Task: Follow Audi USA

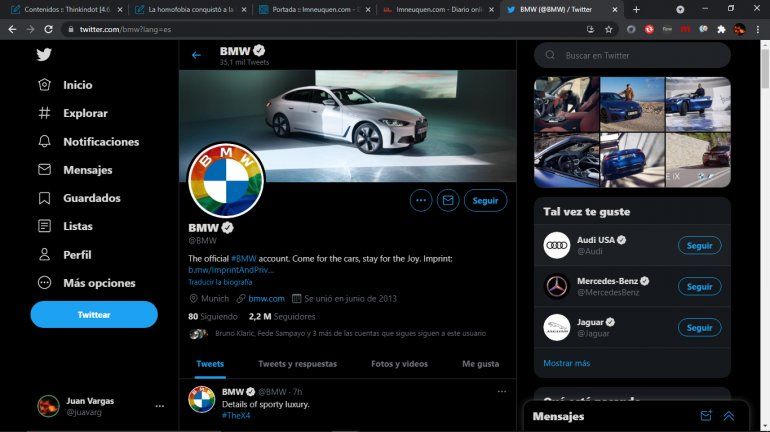Action: click(x=699, y=245)
